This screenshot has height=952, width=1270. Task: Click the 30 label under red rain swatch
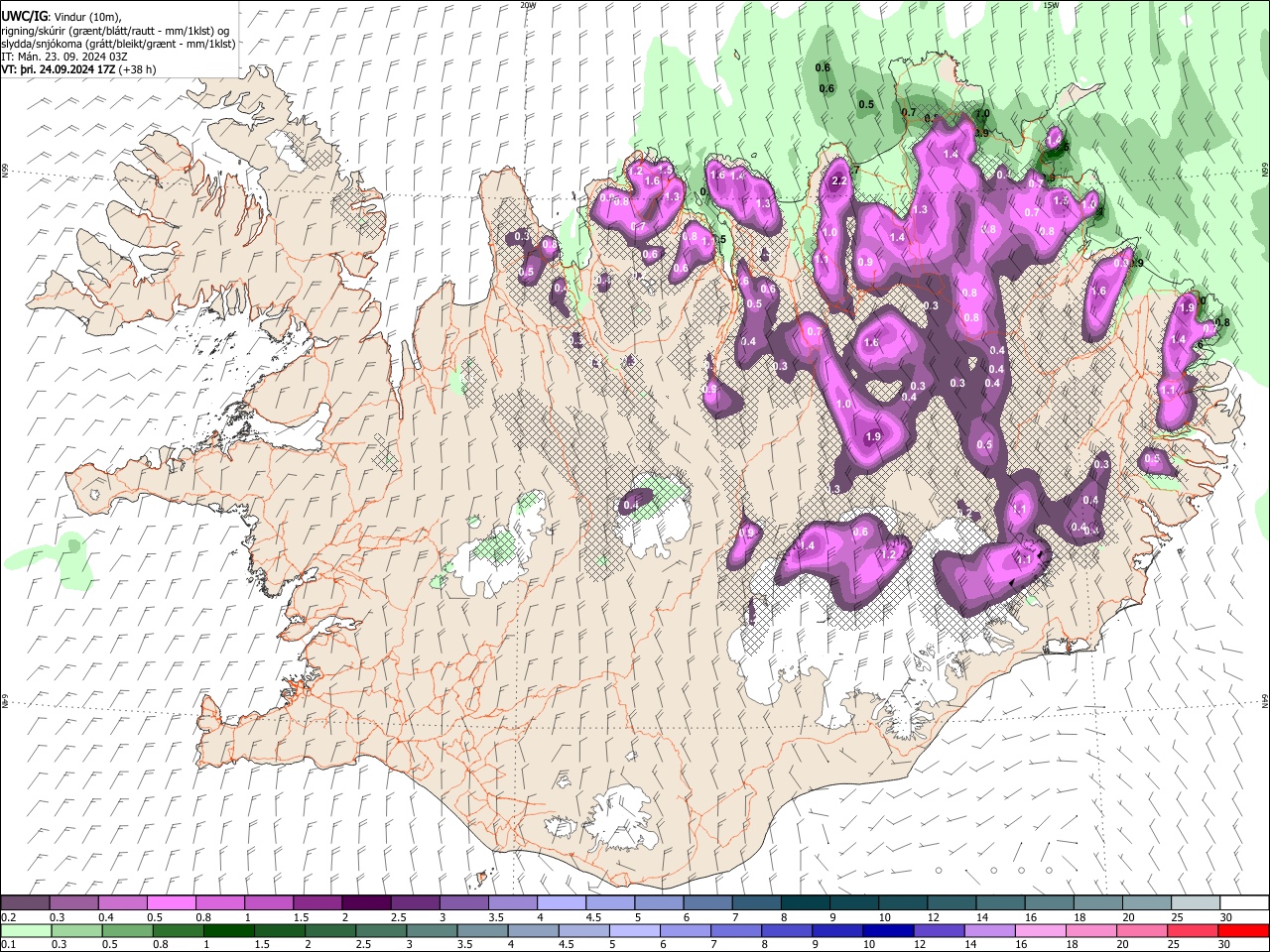pos(1224,945)
